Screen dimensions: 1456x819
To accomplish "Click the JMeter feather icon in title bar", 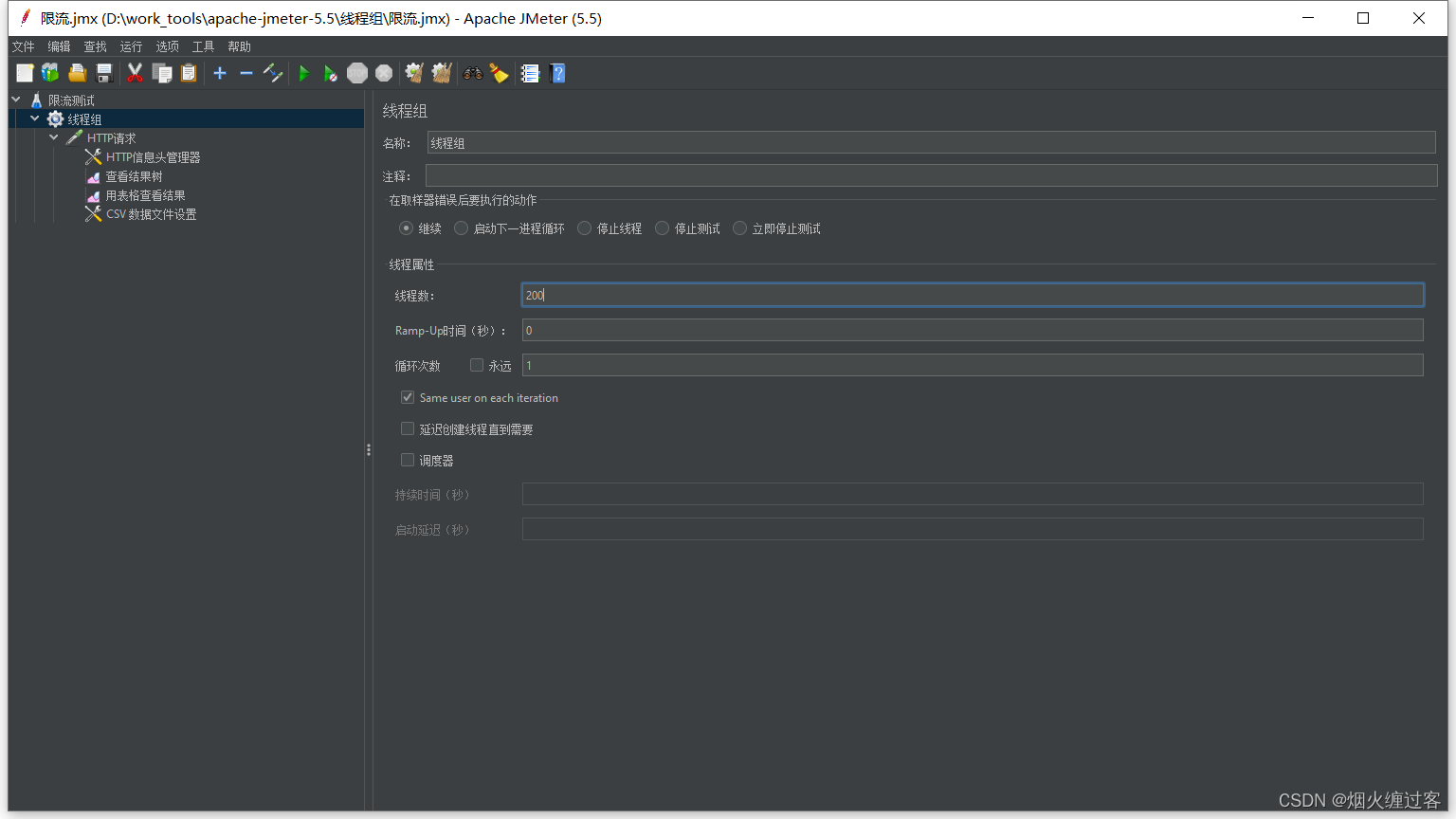I will click(26, 18).
